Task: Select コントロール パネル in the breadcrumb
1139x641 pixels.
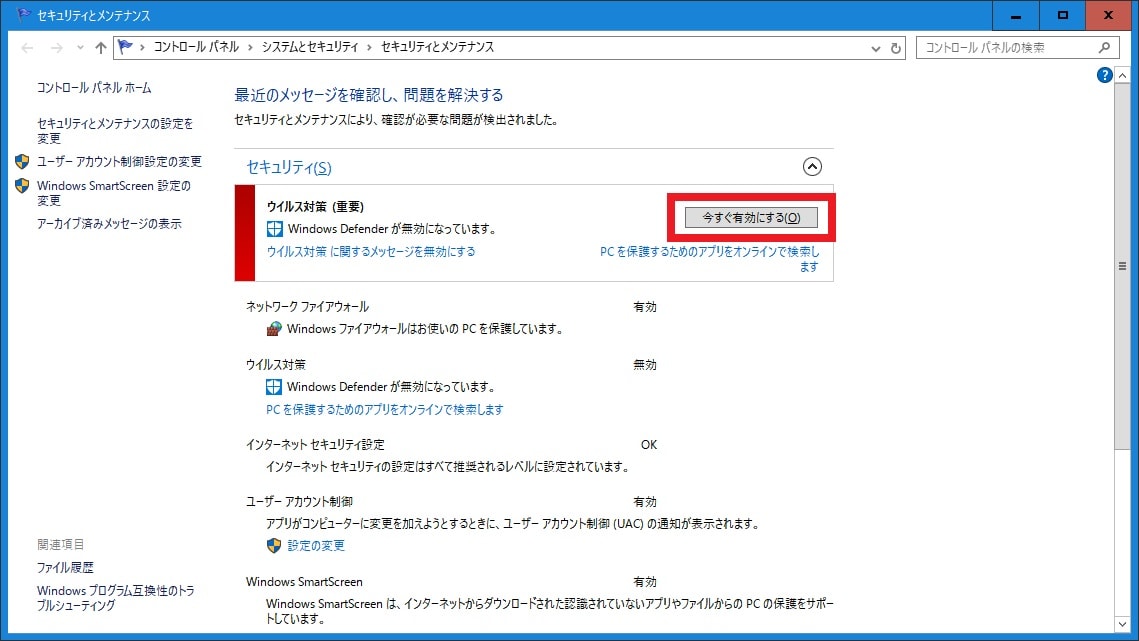Action: coord(196,47)
